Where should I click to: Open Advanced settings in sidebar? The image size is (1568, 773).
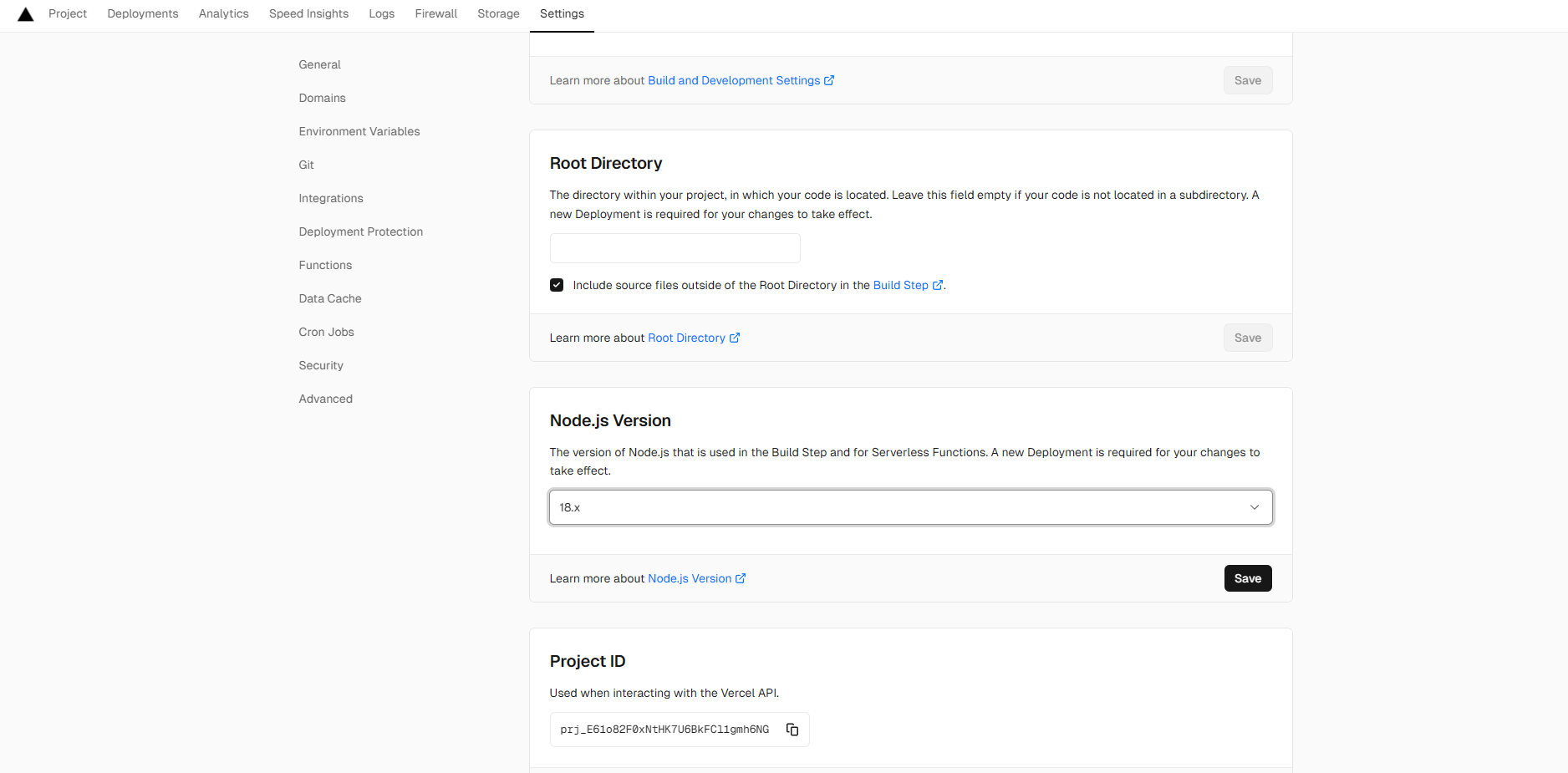325,399
